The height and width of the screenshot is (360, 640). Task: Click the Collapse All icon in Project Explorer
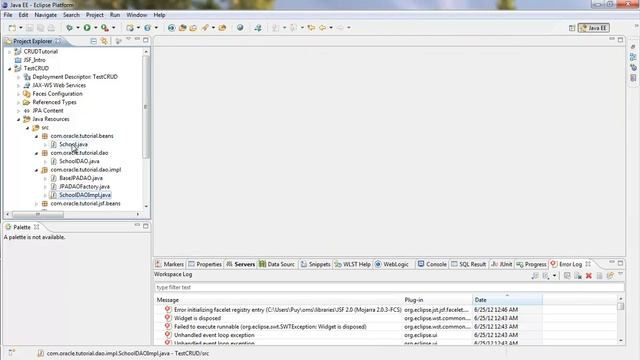[93, 41]
